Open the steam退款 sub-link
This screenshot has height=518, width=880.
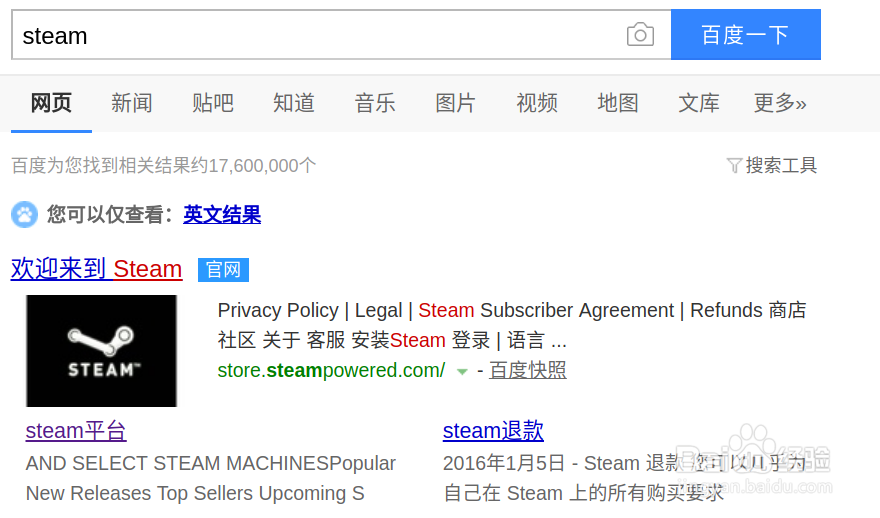tap(493, 431)
